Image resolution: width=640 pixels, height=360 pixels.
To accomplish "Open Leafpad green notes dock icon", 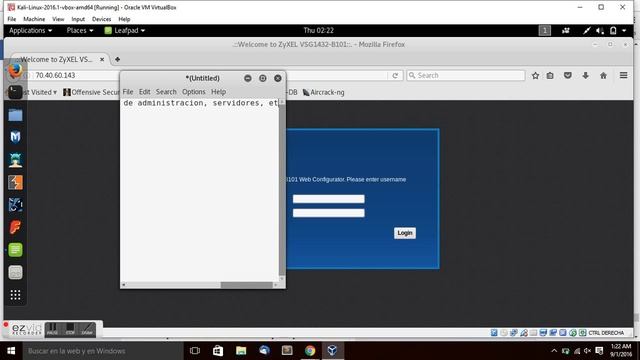I will pos(15,249).
